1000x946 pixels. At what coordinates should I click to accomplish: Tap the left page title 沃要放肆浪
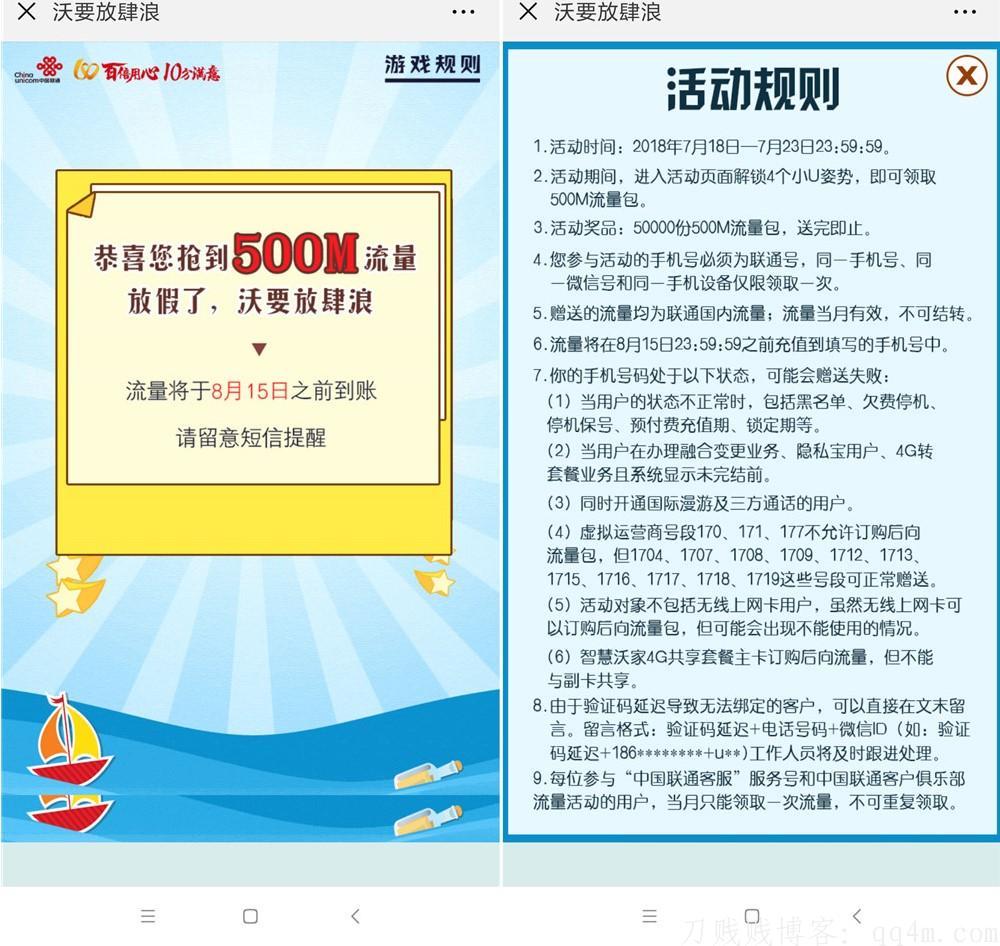[106, 12]
